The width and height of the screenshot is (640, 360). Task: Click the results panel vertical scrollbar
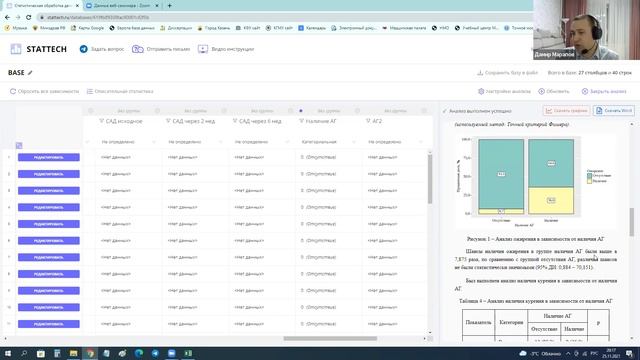pyautogui.click(x=632, y=222)
